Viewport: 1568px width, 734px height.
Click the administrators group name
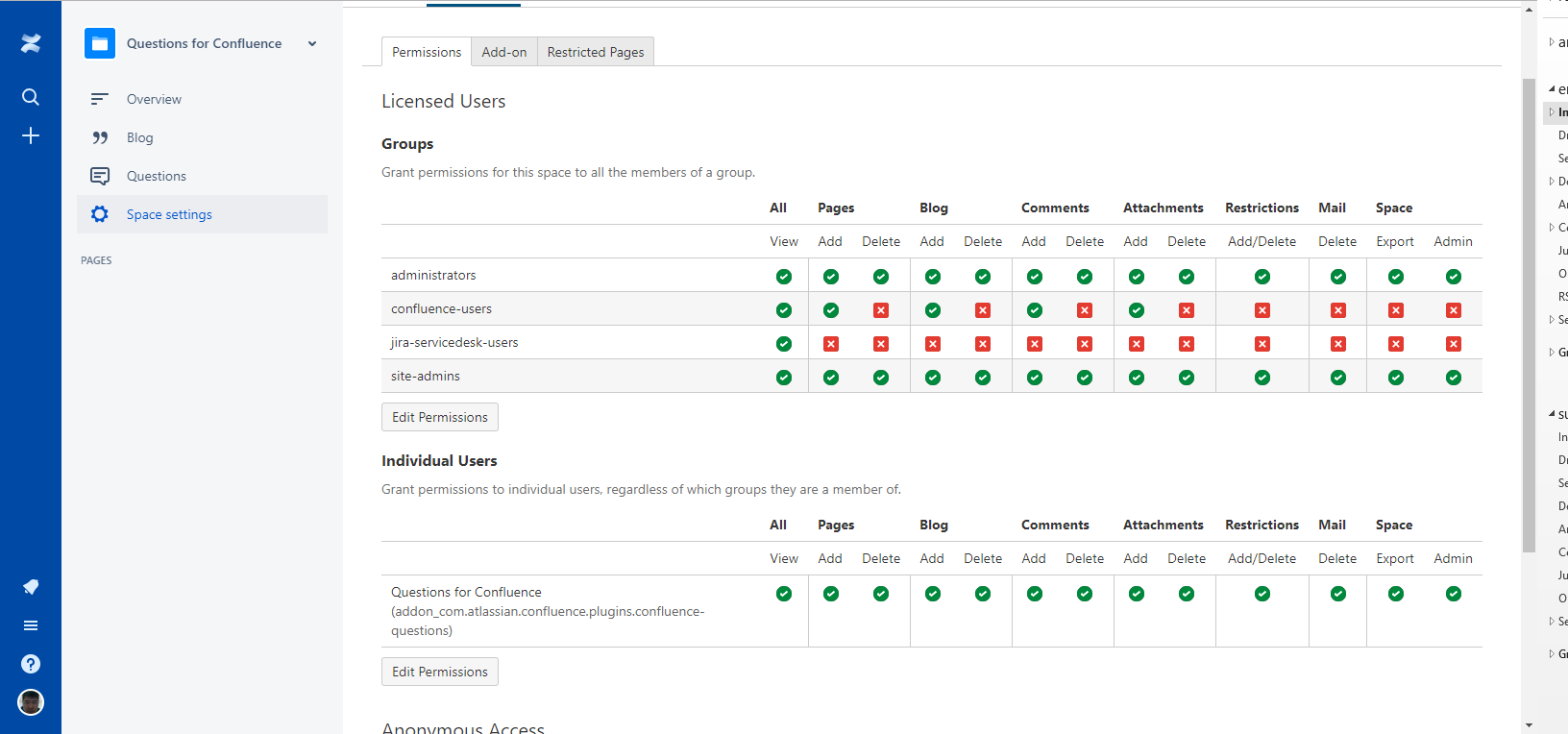pos(433,275)
